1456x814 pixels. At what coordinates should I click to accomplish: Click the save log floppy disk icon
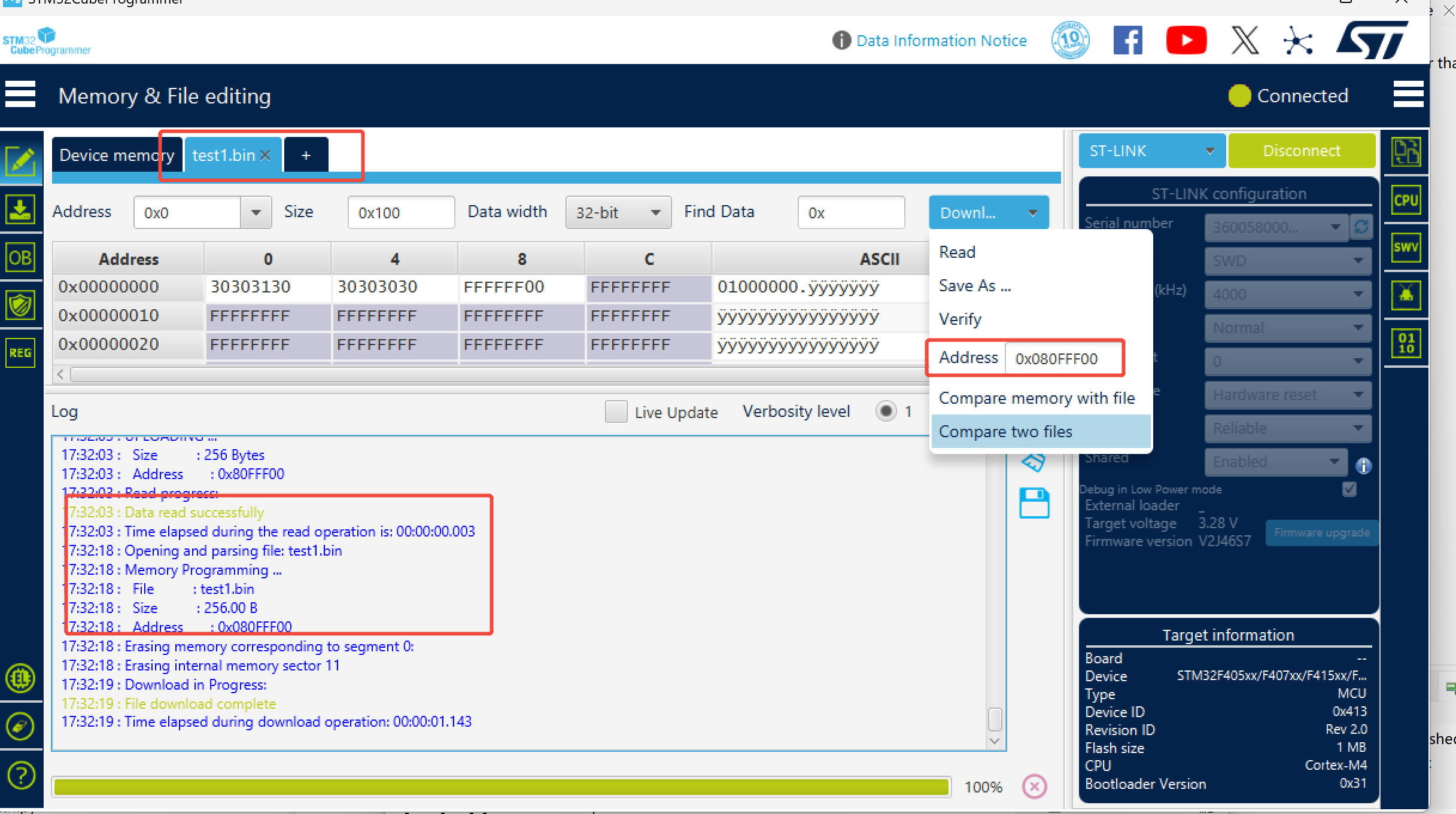click(1034, 503)
